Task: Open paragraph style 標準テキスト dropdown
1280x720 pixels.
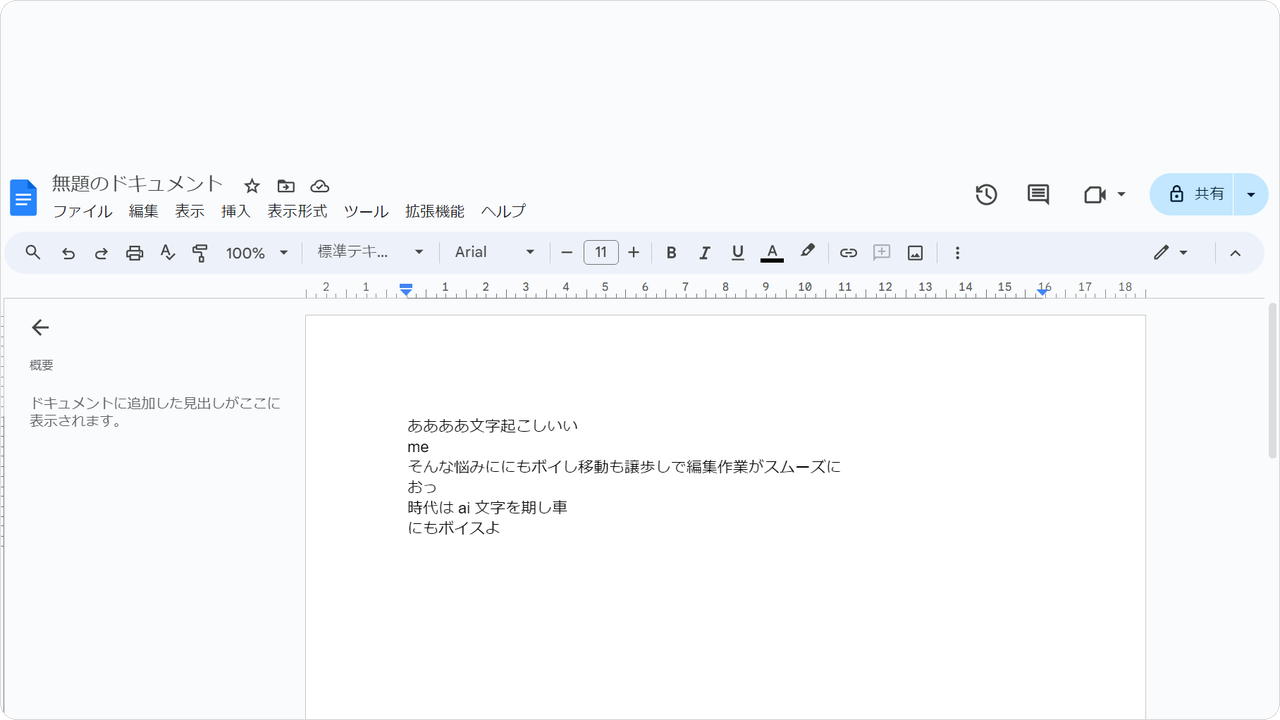Action: click(x=371, y=253)
